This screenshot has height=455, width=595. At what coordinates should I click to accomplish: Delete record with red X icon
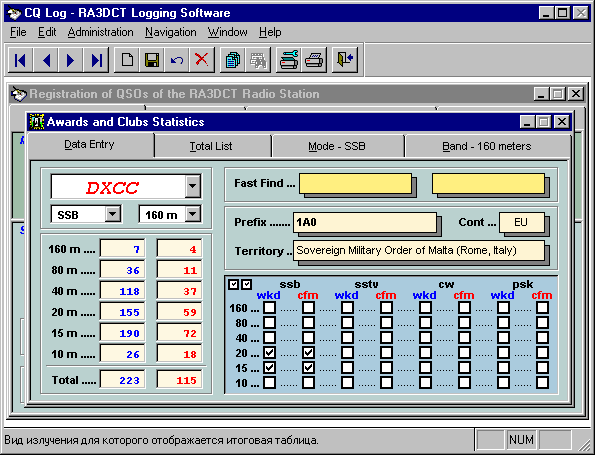point(202,60)
